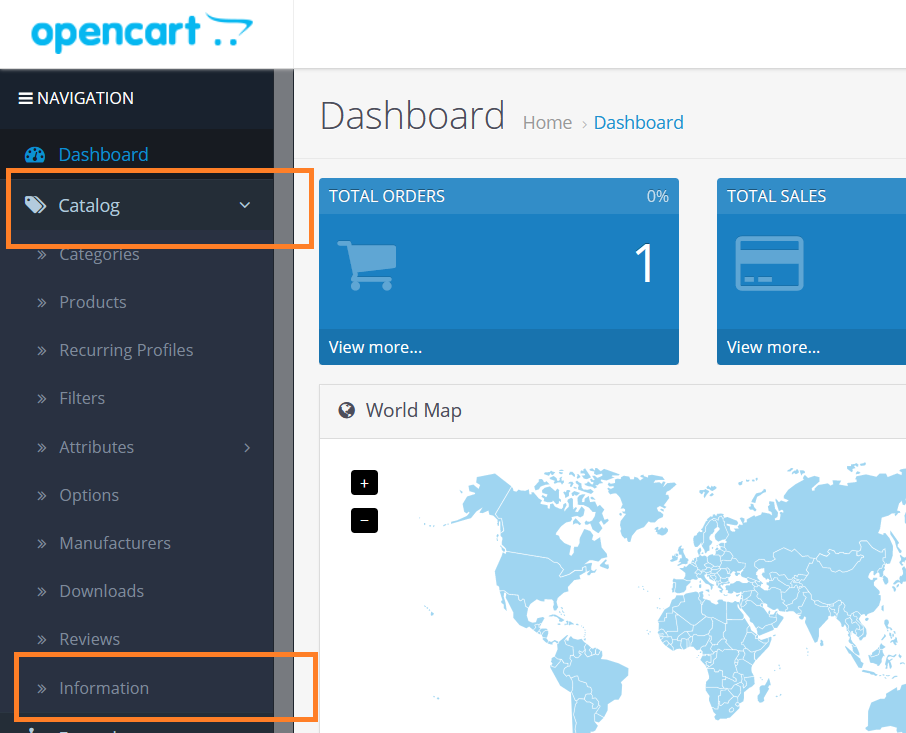The height and width of the screenshot is (733, 906).
Task: Click the TOTAL ORDERS tile heading
Action: pos(387,196)
